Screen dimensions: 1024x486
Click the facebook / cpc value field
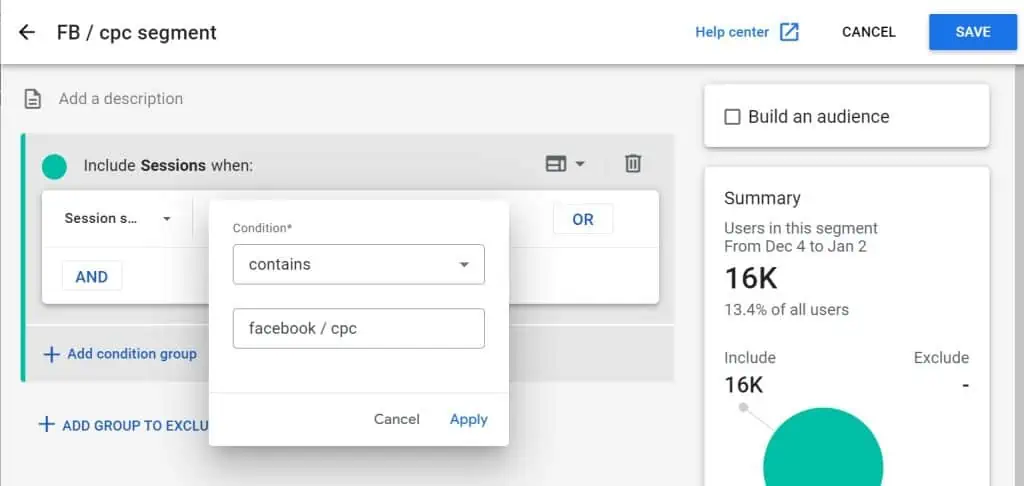coord(359,329)
